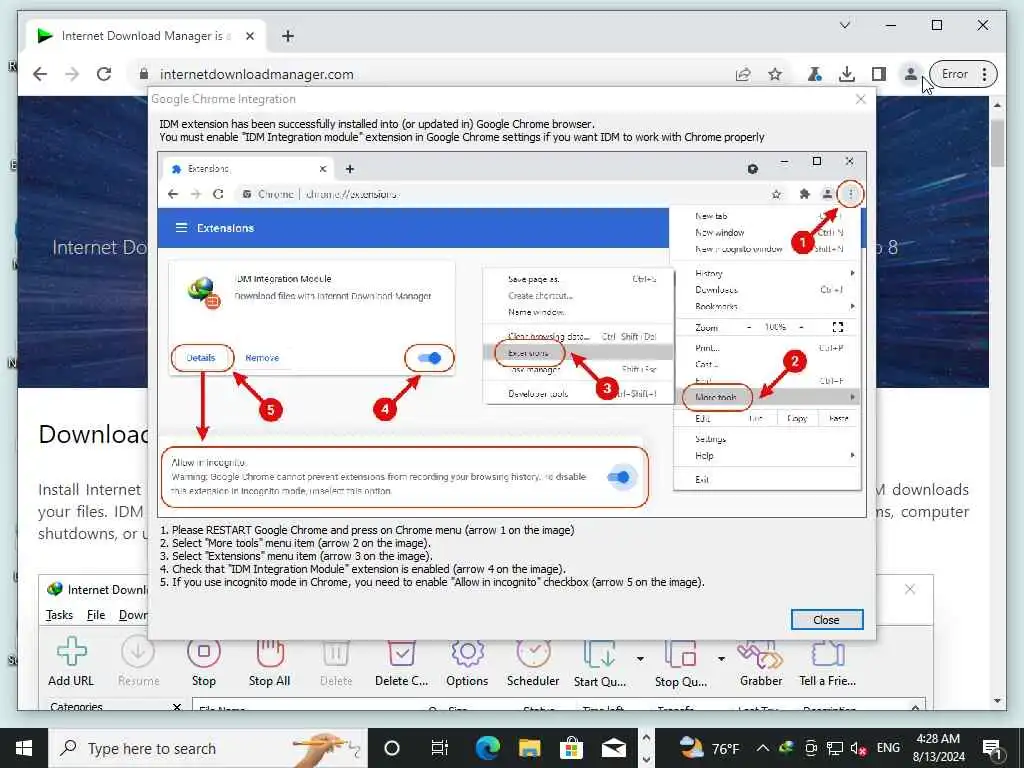The width and height of the screenshot is (1024, 768).
Task: Dismiss Google Chrome Integration dialog with X
Action: coord(861,99)
